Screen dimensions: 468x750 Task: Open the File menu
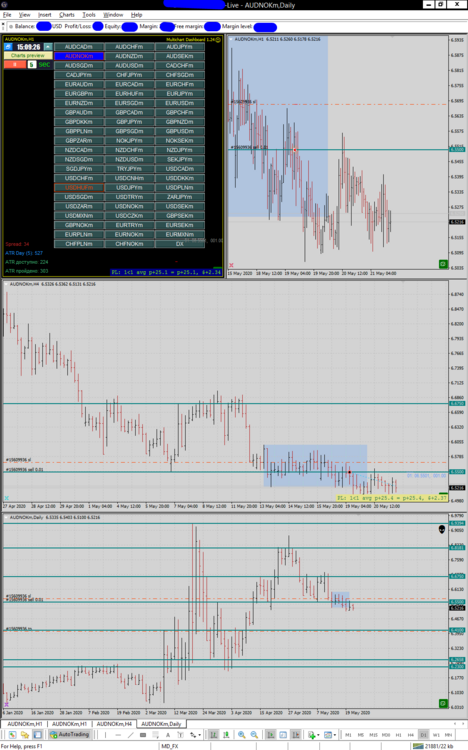(7, 15)
